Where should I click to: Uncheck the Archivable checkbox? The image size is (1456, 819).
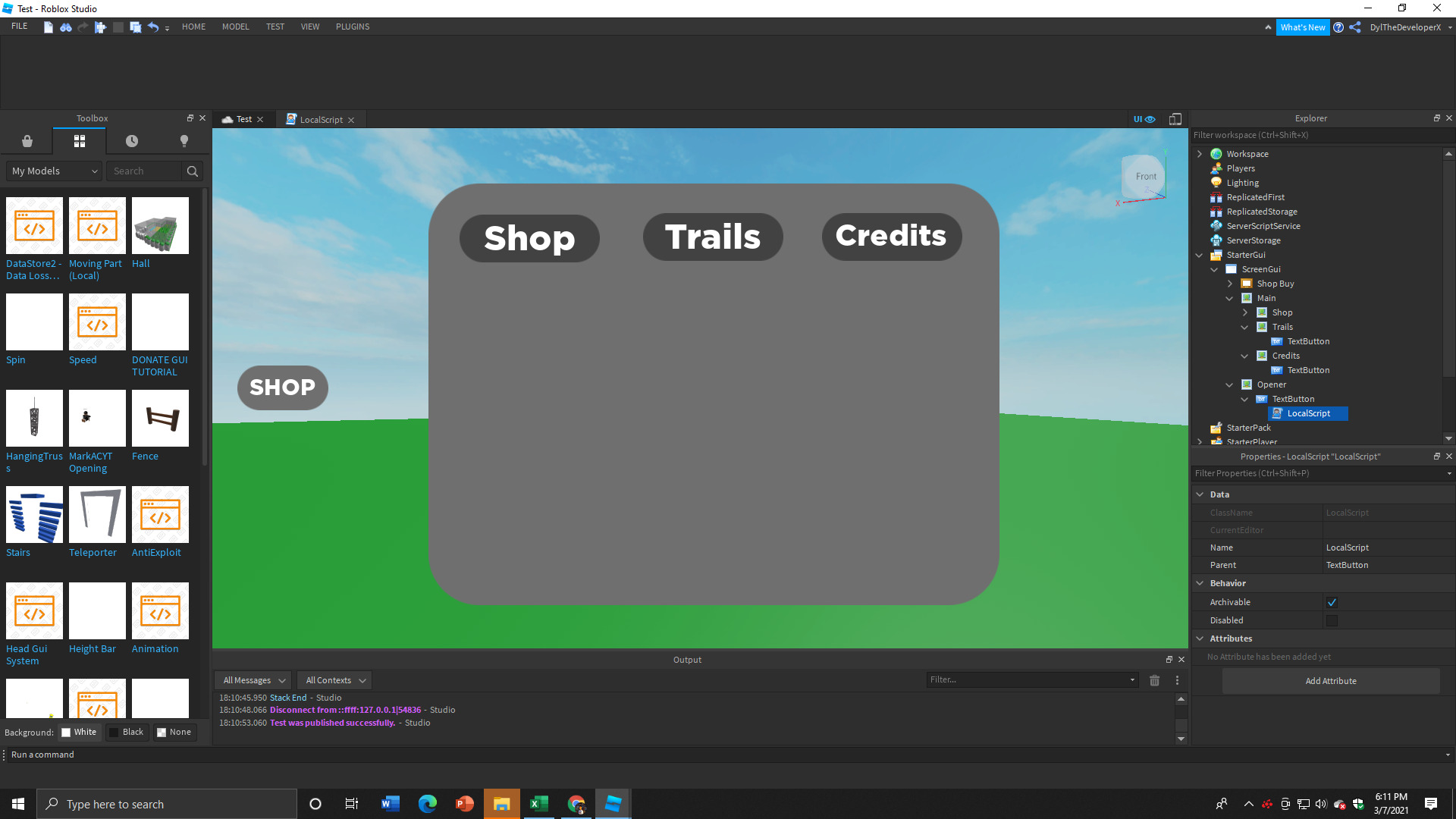[x=1332, y=602]
